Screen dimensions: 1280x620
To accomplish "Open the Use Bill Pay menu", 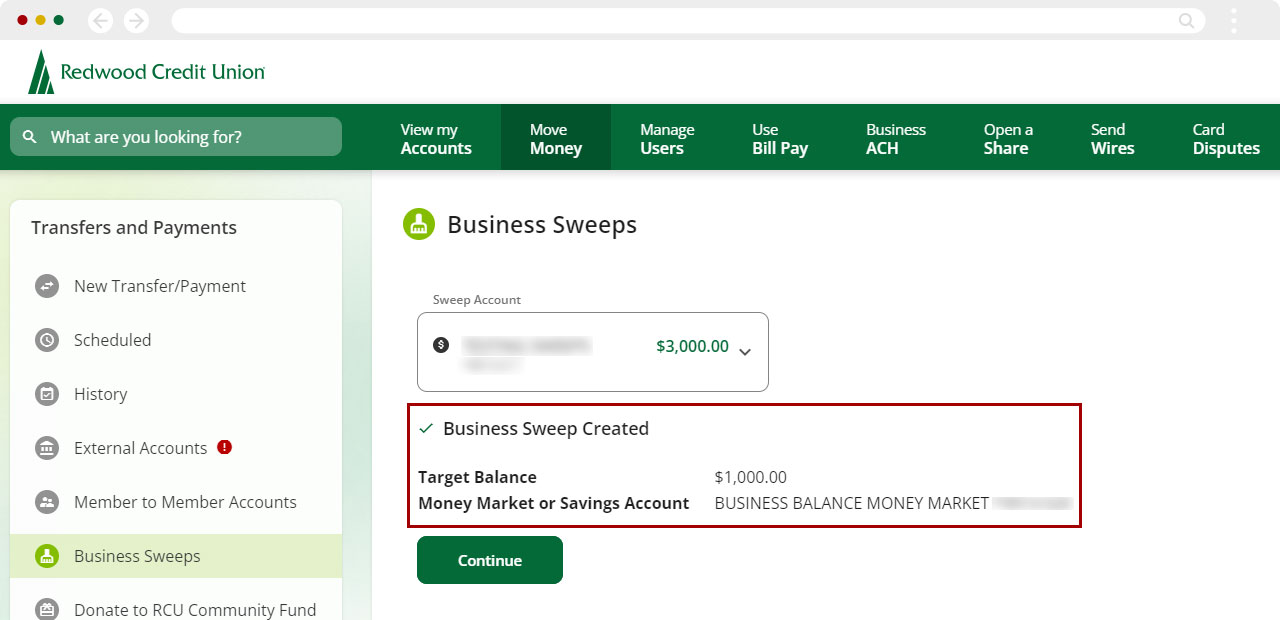I will pyautogui.click(x=780, y=138).
